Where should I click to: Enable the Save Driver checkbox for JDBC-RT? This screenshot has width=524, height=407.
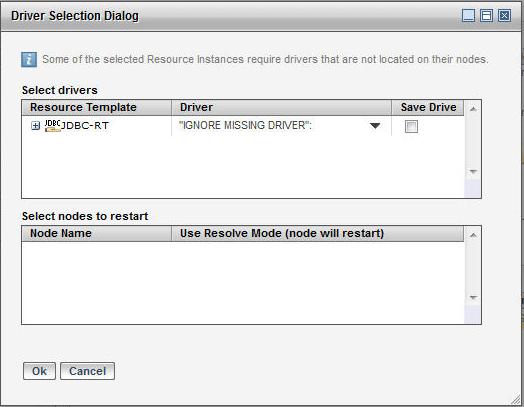[x=411, y=126]
